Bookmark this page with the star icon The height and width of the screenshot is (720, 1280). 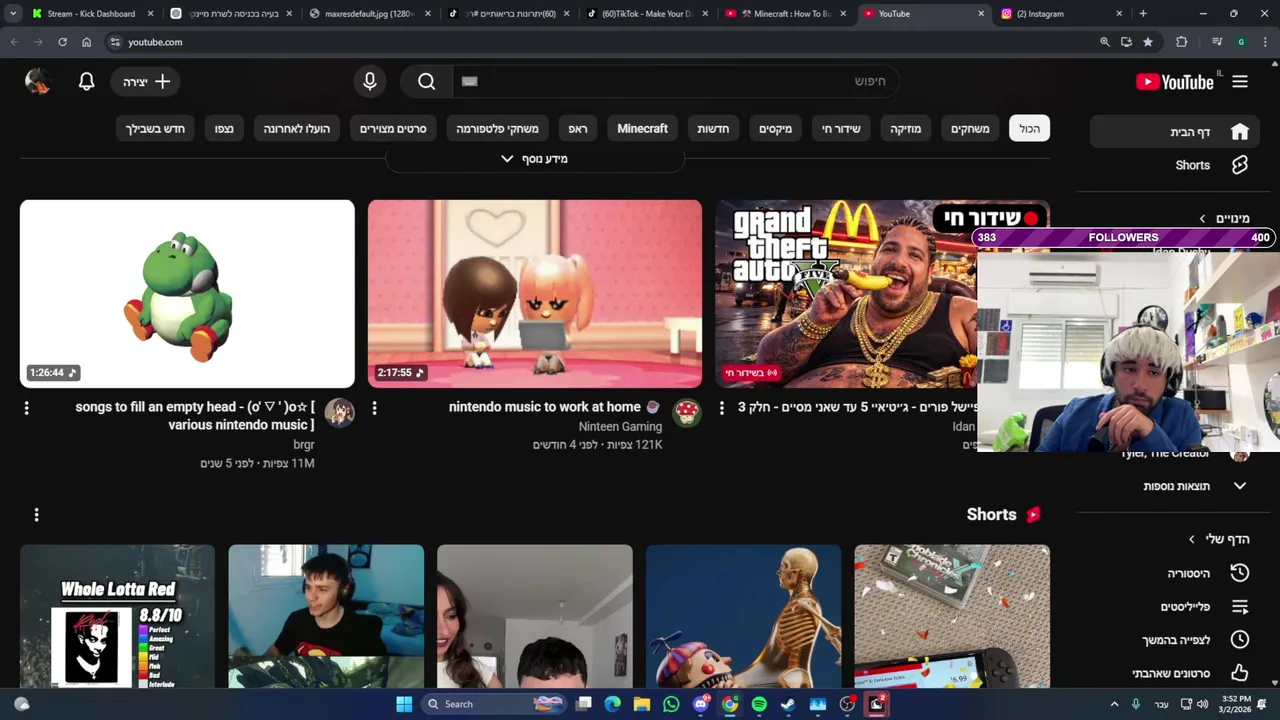[x=1148, y=42]
